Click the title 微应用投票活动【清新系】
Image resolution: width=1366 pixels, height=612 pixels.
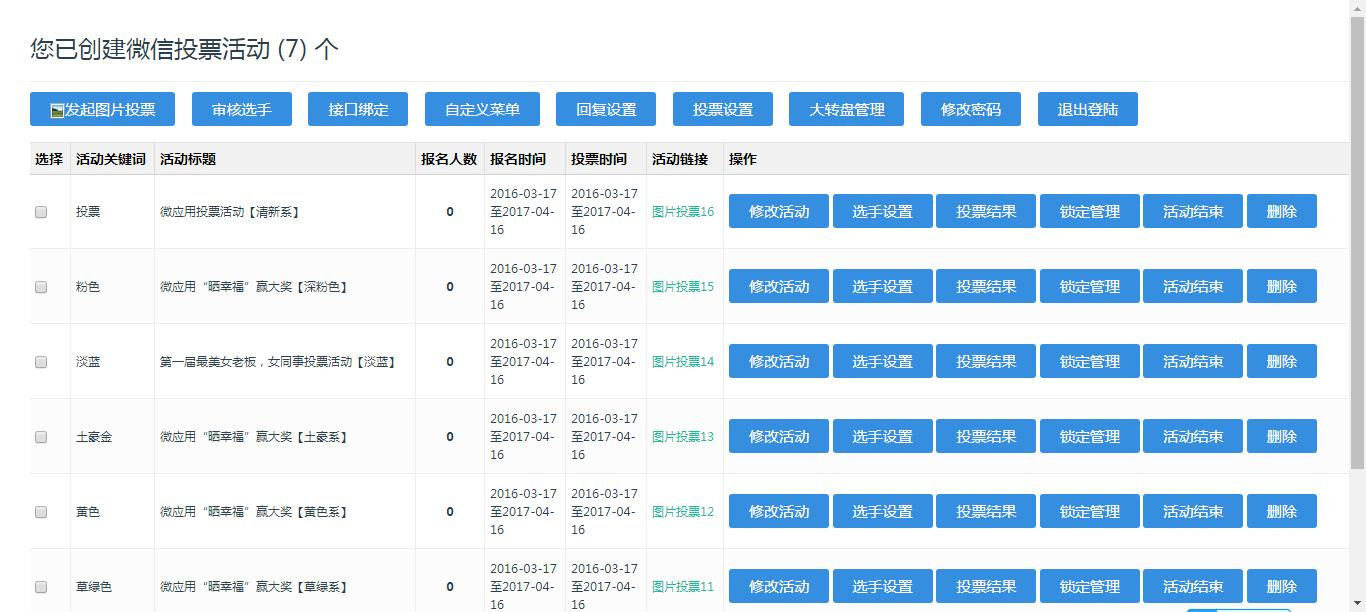point(230,212)
